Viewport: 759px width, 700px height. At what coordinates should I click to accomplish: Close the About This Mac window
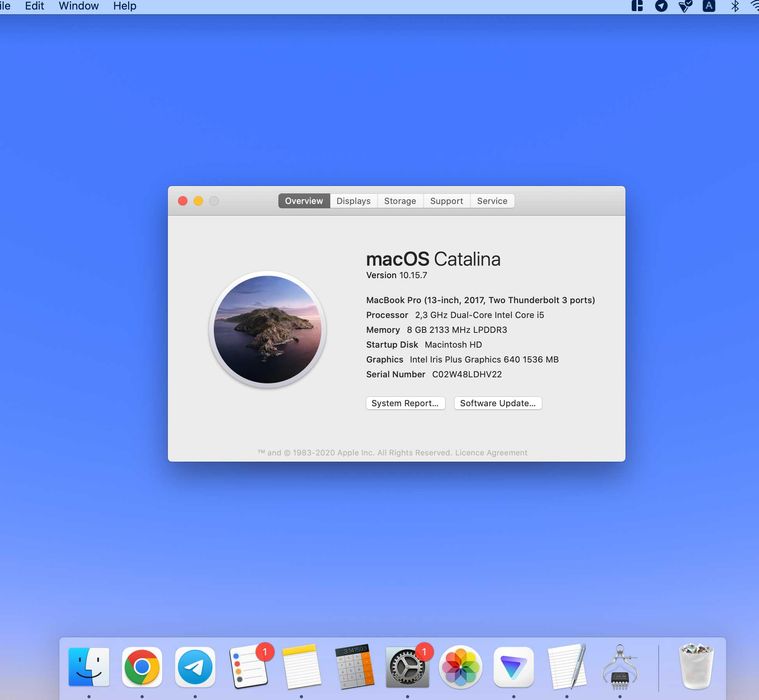coord(182,201)
